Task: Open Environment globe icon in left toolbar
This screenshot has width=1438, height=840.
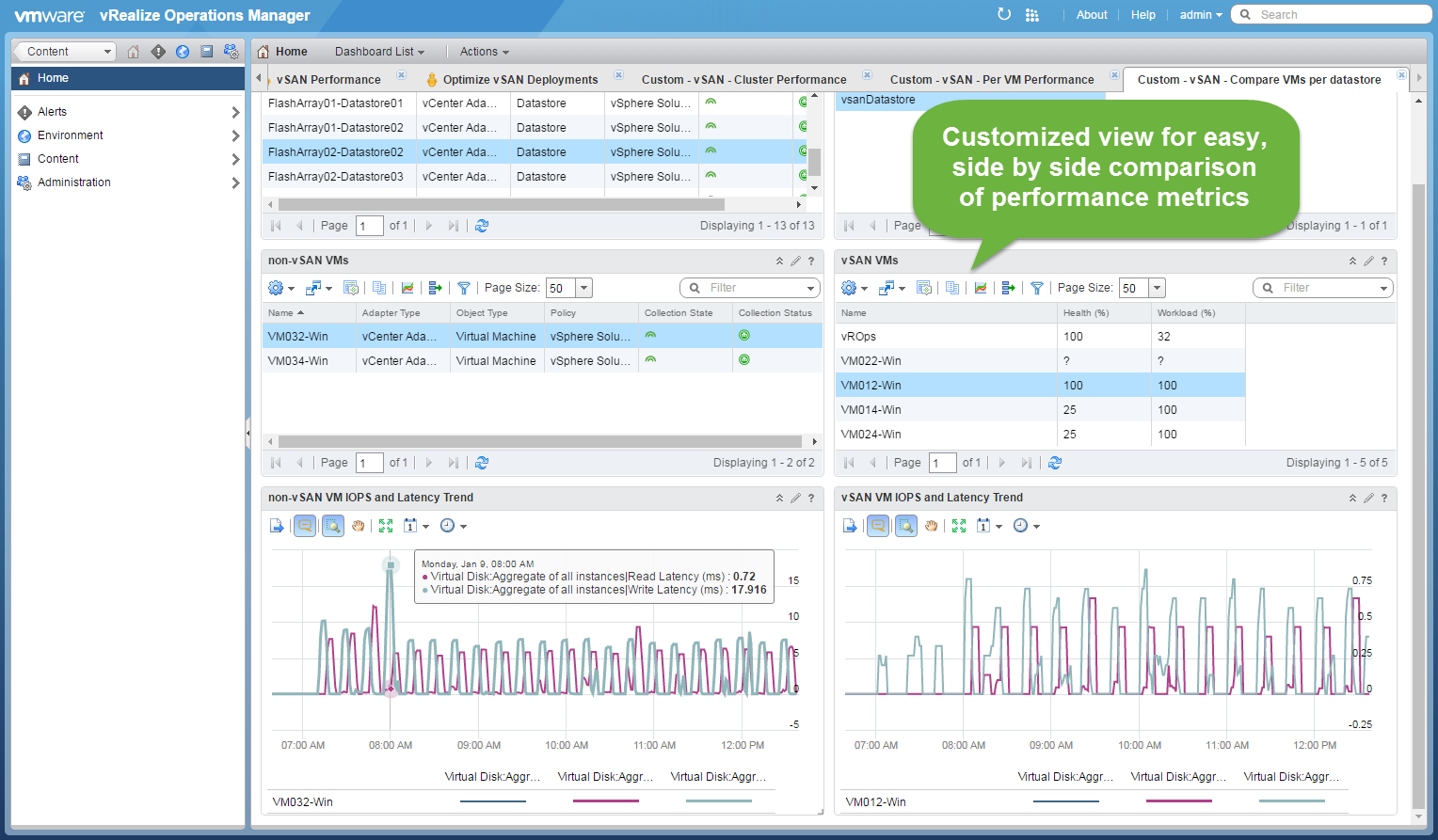Action: 183,52
